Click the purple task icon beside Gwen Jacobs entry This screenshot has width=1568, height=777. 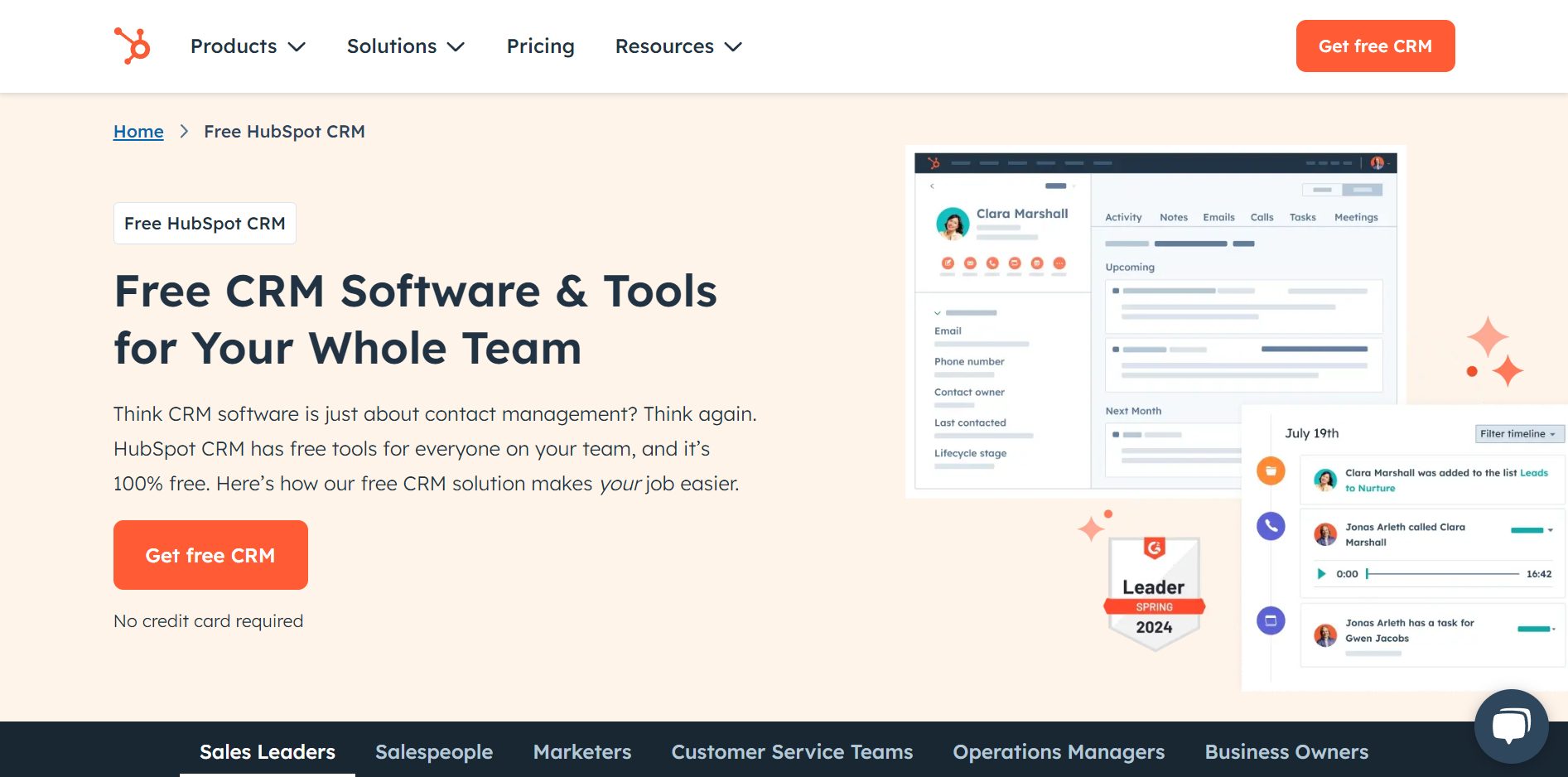click(1271, 620)
